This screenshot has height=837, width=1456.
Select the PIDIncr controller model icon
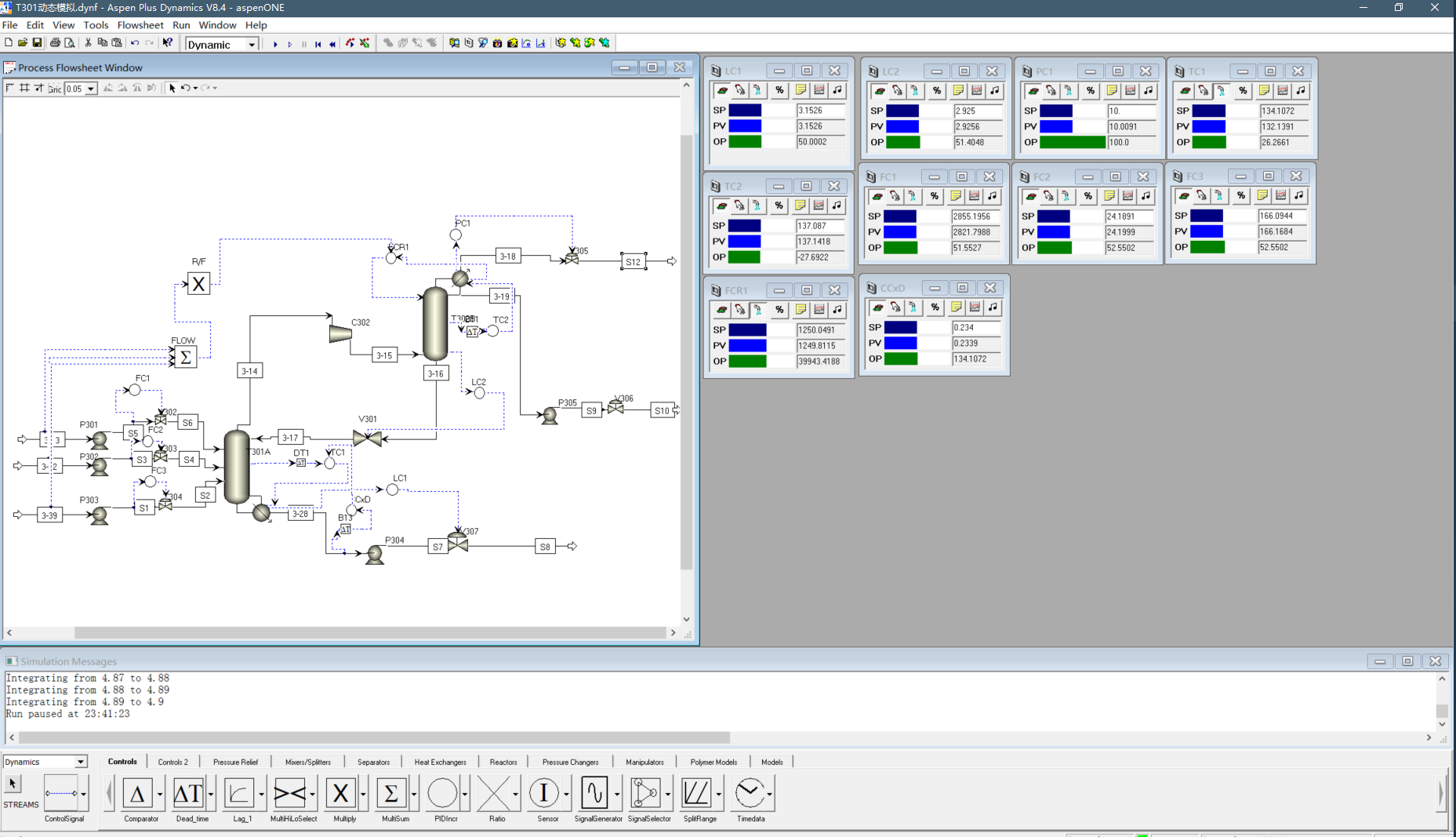coord(443,793)
